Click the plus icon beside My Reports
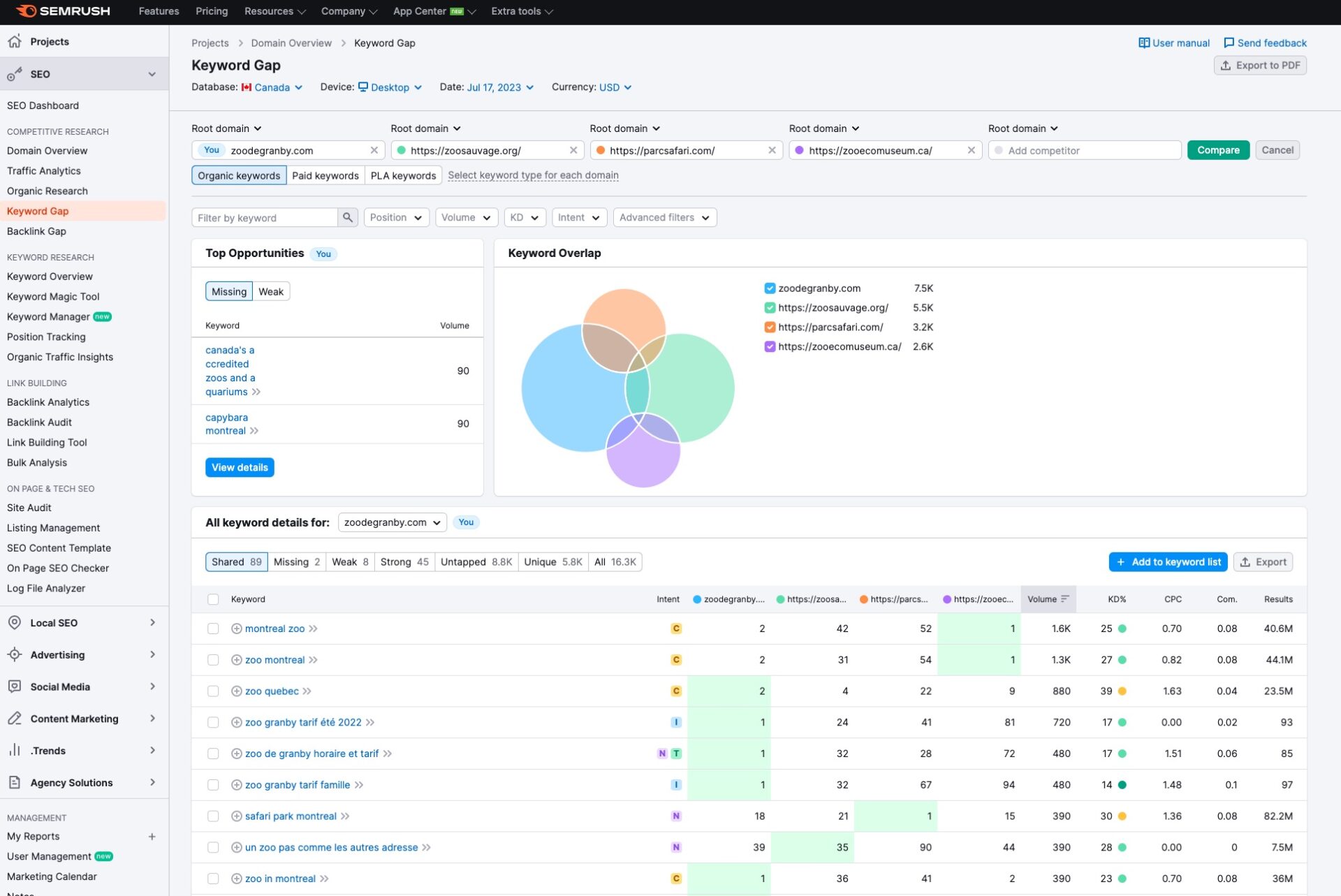This screenshot has height=896, width=1341. pos(152,836)
